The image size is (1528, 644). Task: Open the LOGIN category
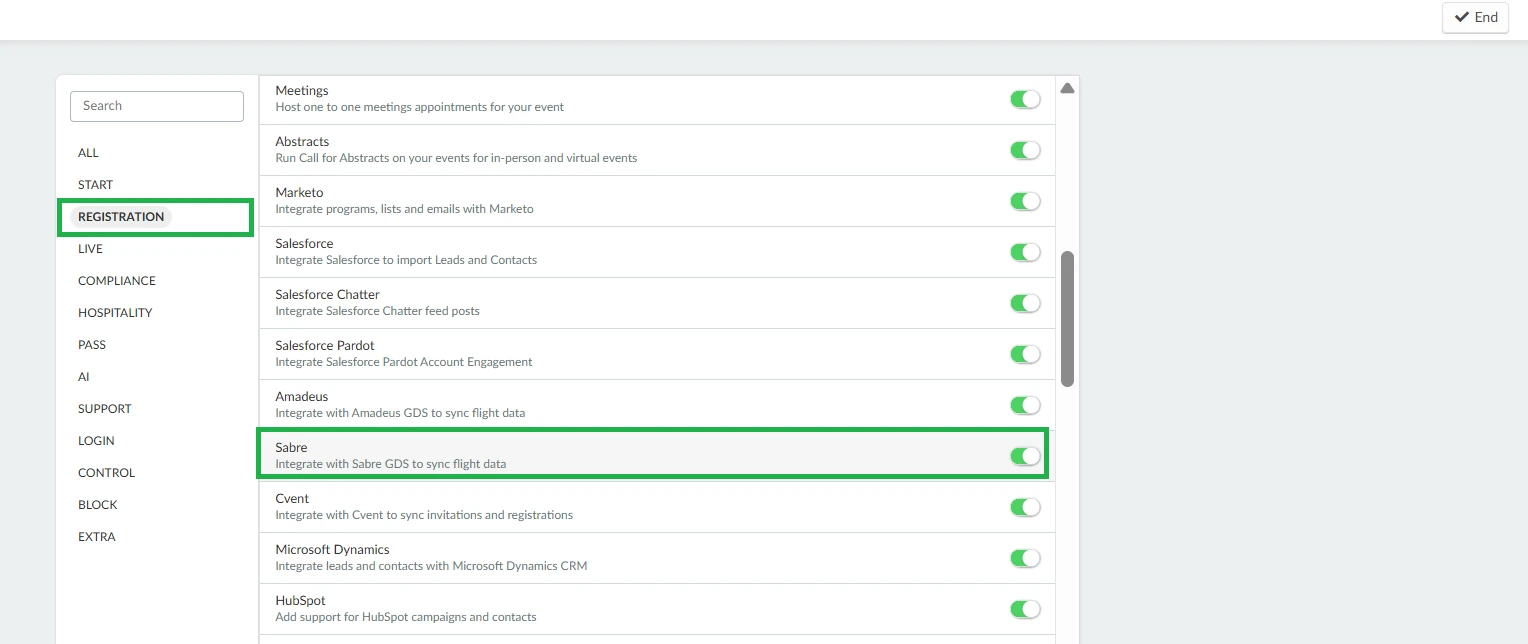tap(96, 441)
